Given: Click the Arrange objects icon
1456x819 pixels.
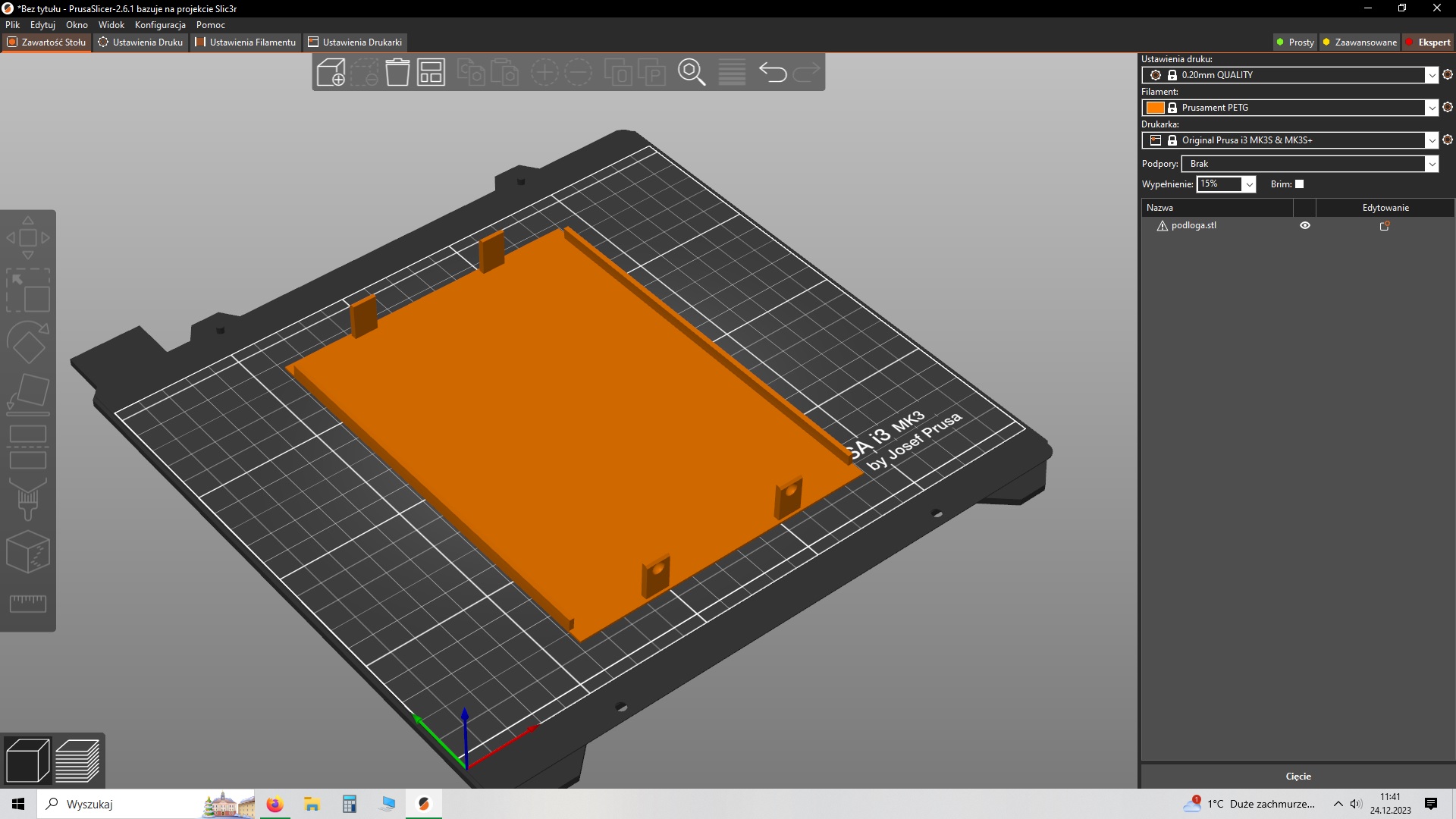Looking at the screenshot, I should (431, 72).
